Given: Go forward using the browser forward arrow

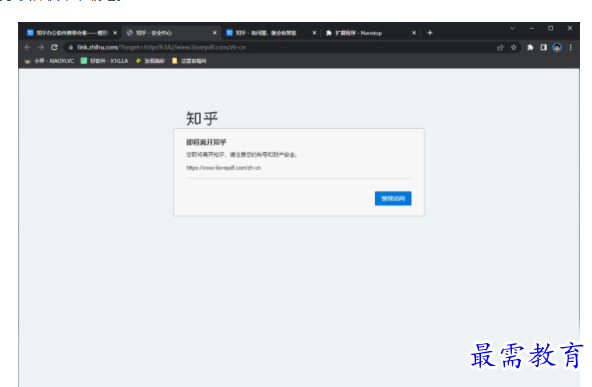Looking at the screenshot, I should pos(41,47).
